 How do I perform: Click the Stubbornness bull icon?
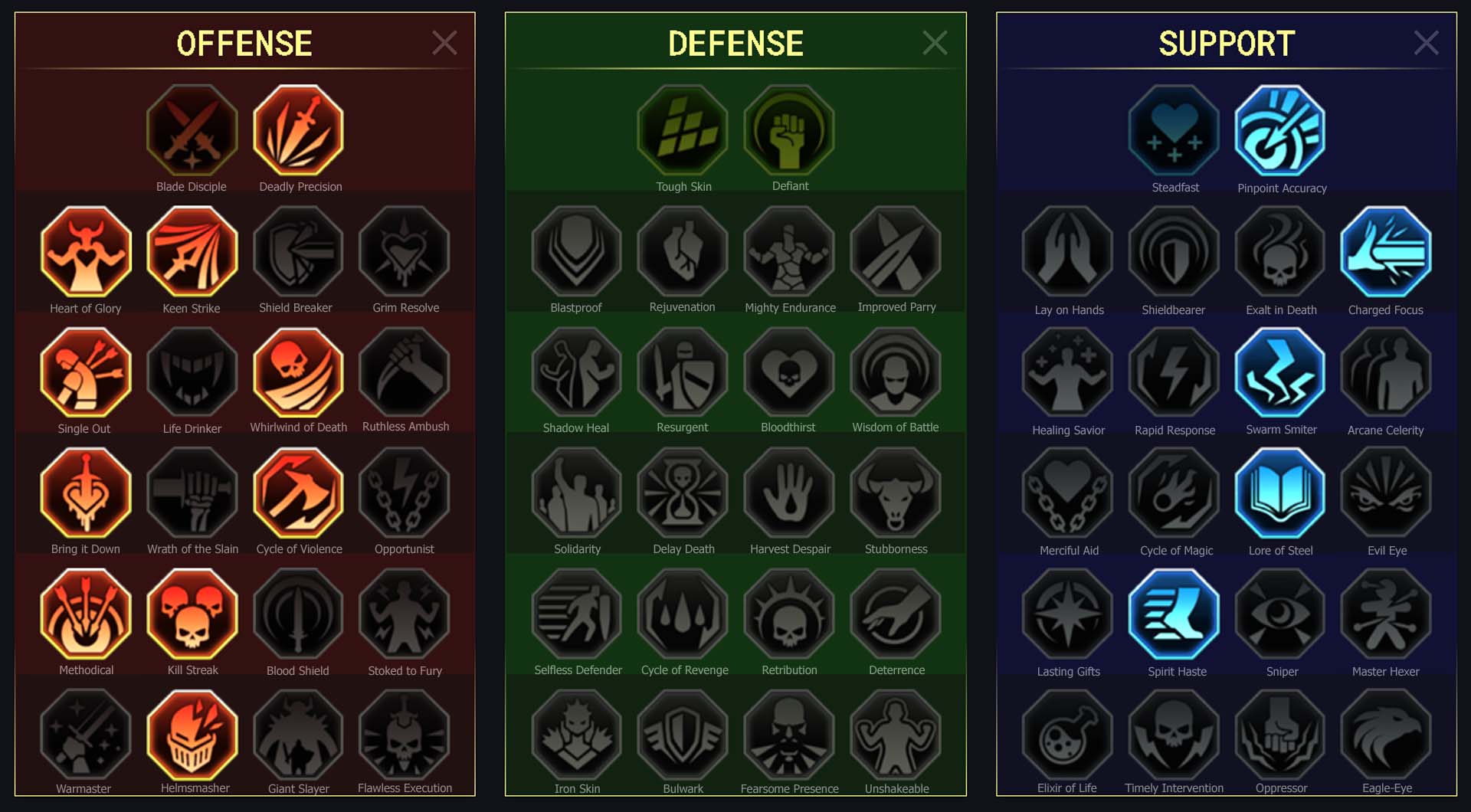click(x=896, y=493)
